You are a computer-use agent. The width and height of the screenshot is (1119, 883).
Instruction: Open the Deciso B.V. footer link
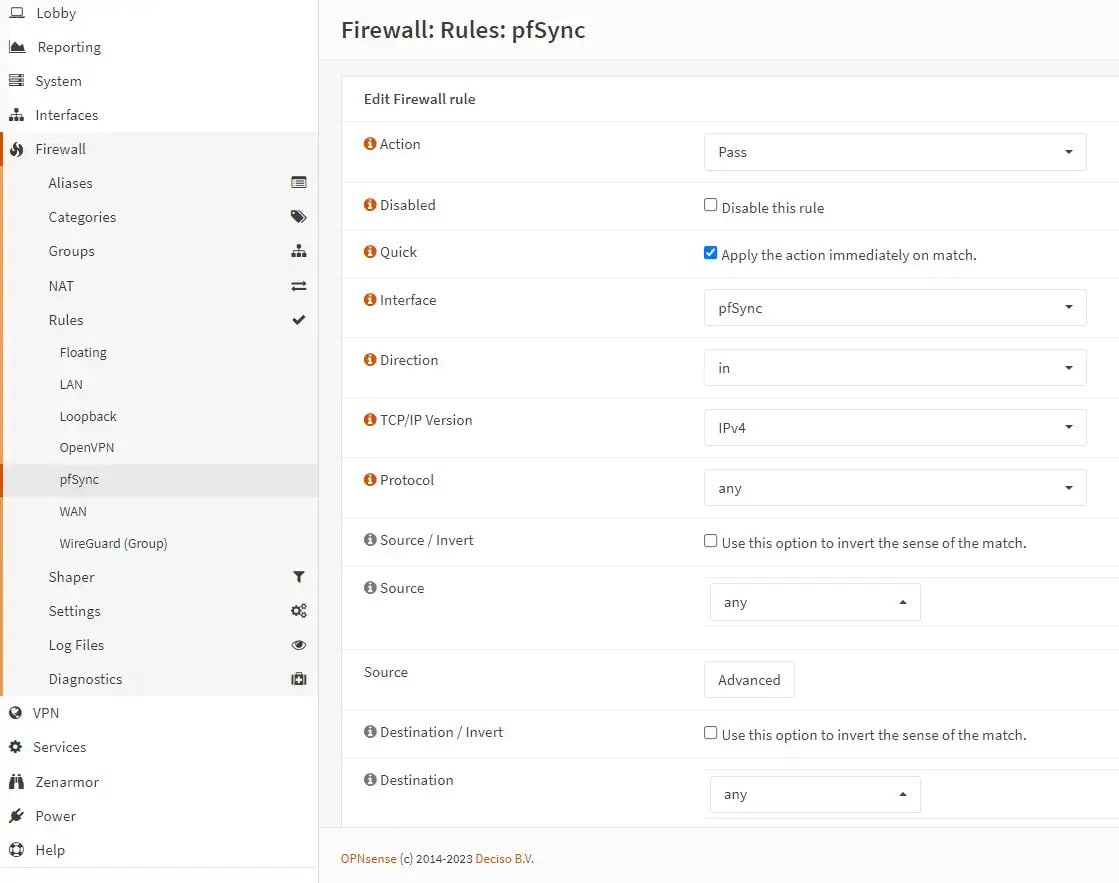coord(505,859)
